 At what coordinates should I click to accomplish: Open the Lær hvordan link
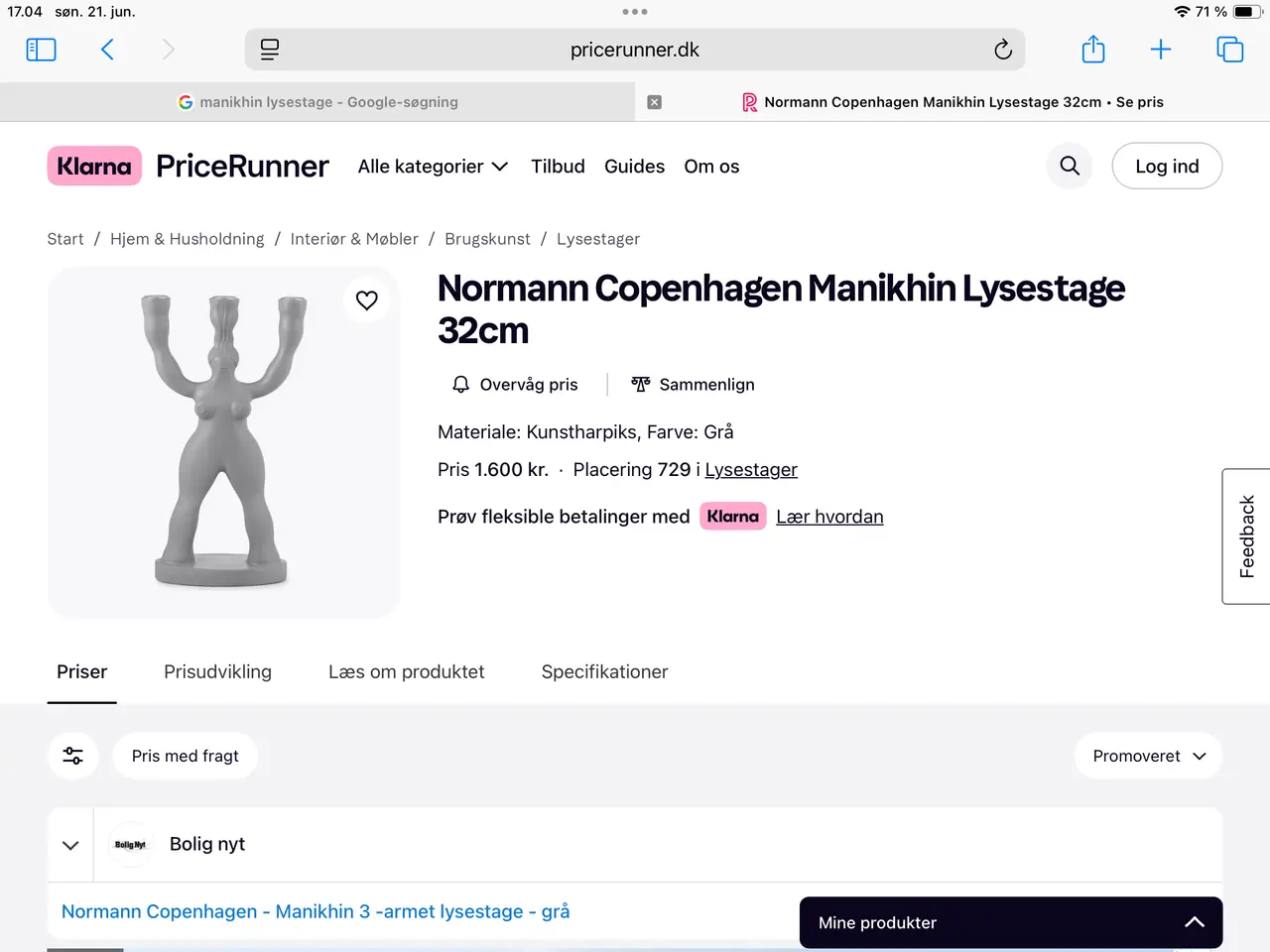pos(829,517)
